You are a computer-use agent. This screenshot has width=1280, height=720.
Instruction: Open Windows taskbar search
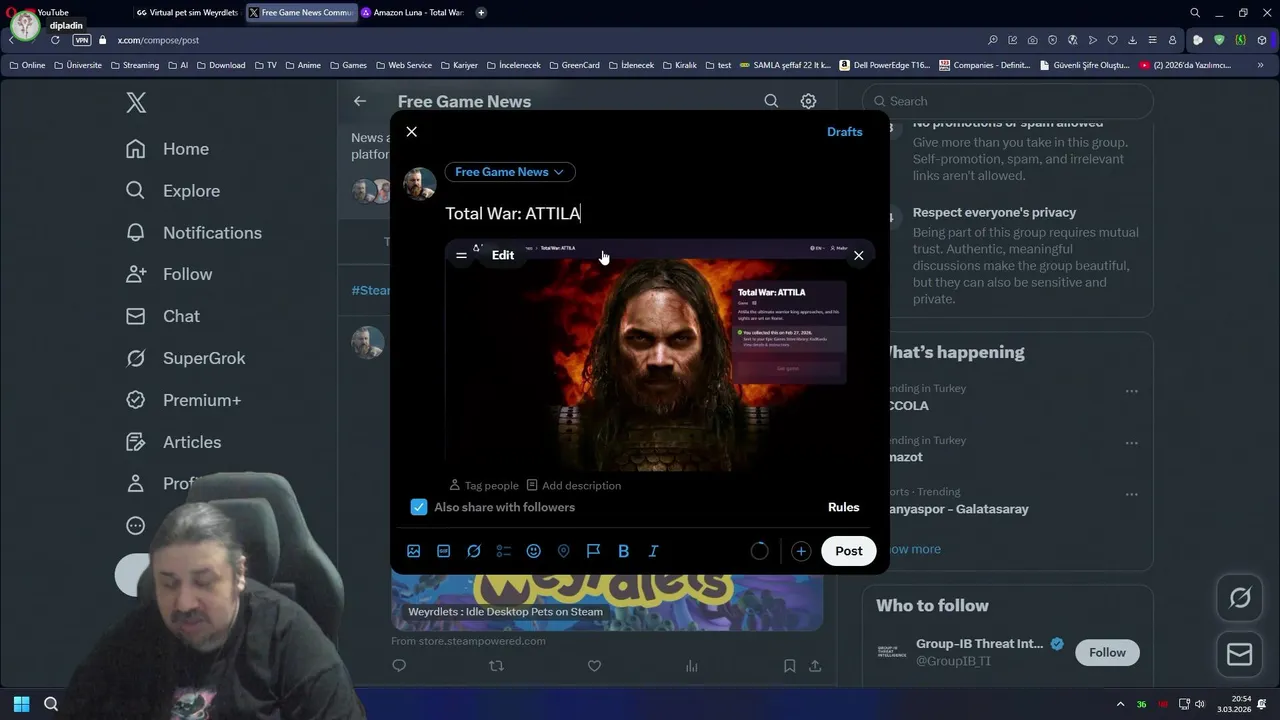(x=51, y=704)
